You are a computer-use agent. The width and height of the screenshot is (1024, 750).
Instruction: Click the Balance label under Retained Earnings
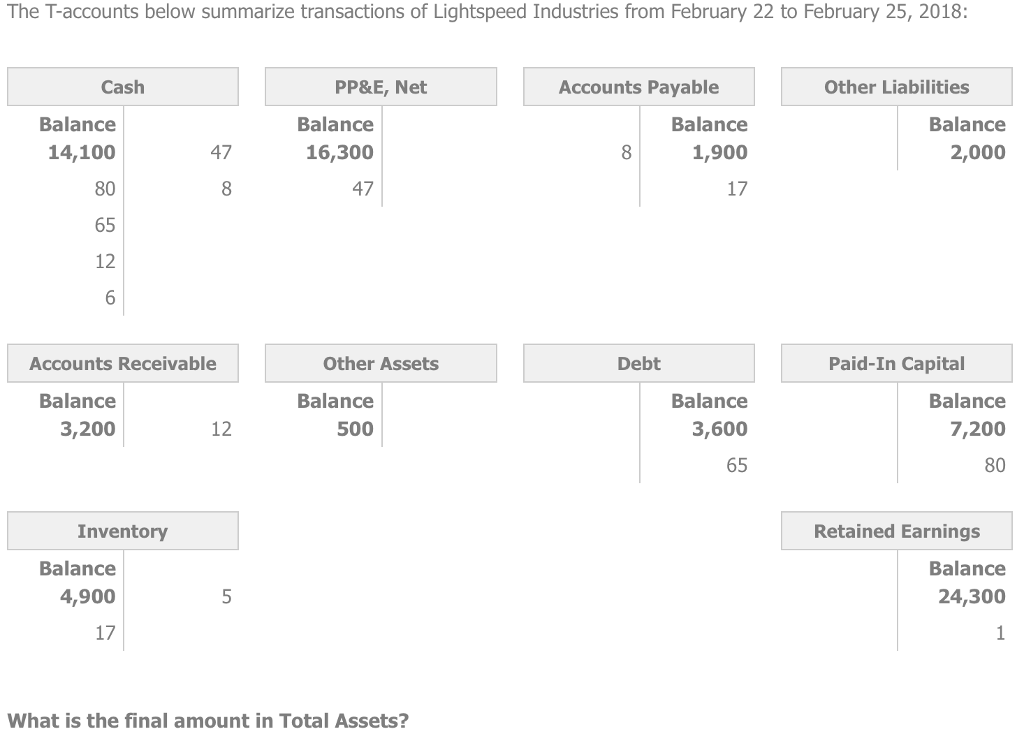click(967, 568)
